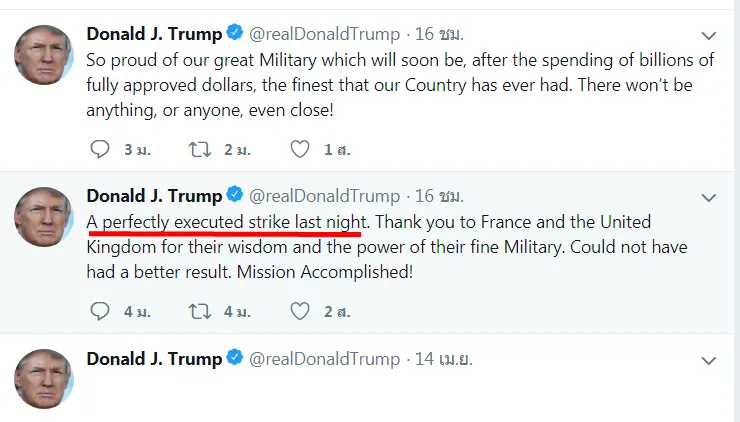Screen dimensions: 740x422
Task: Reply to the 'So proud of our great Military' tweet
Action: [100, 149]
